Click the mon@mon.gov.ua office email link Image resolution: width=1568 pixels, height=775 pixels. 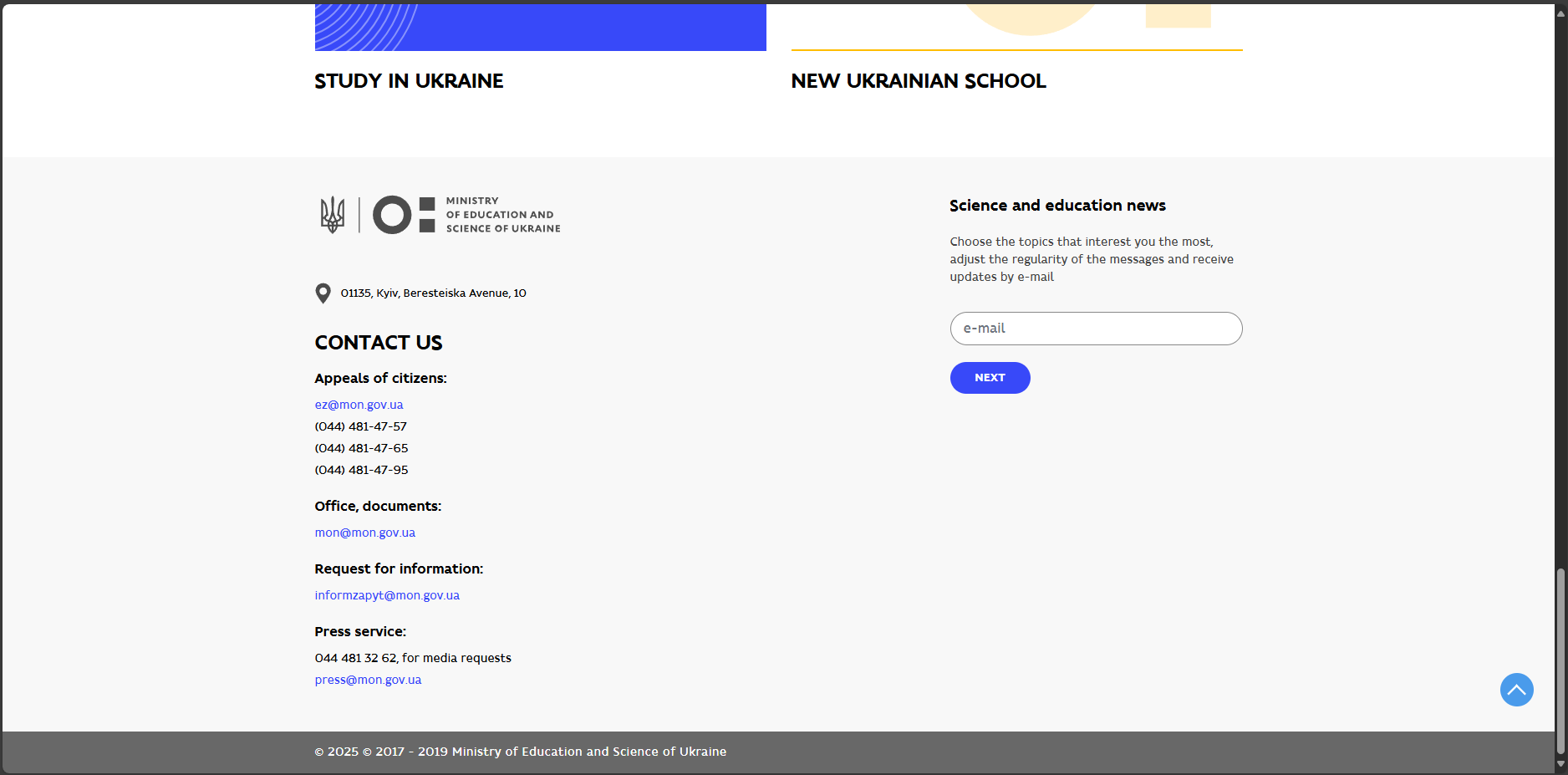[364, 533]
